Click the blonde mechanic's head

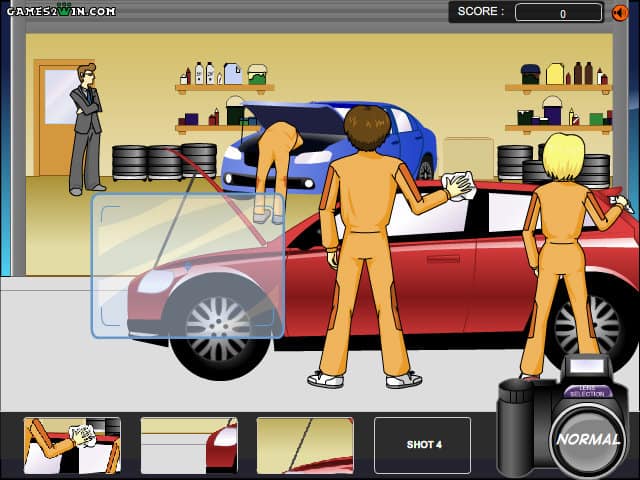tap(563, 157)
